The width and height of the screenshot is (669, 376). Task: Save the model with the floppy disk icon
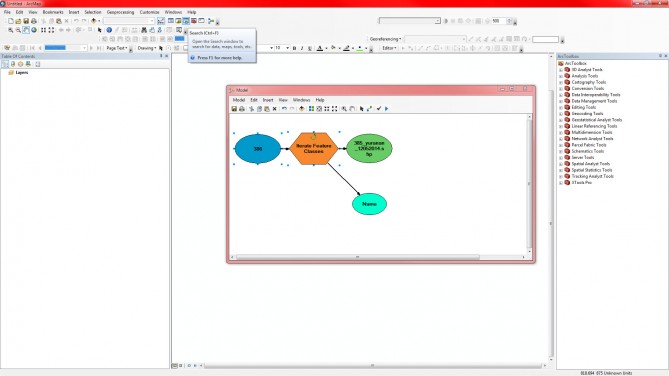pos(234,109)
